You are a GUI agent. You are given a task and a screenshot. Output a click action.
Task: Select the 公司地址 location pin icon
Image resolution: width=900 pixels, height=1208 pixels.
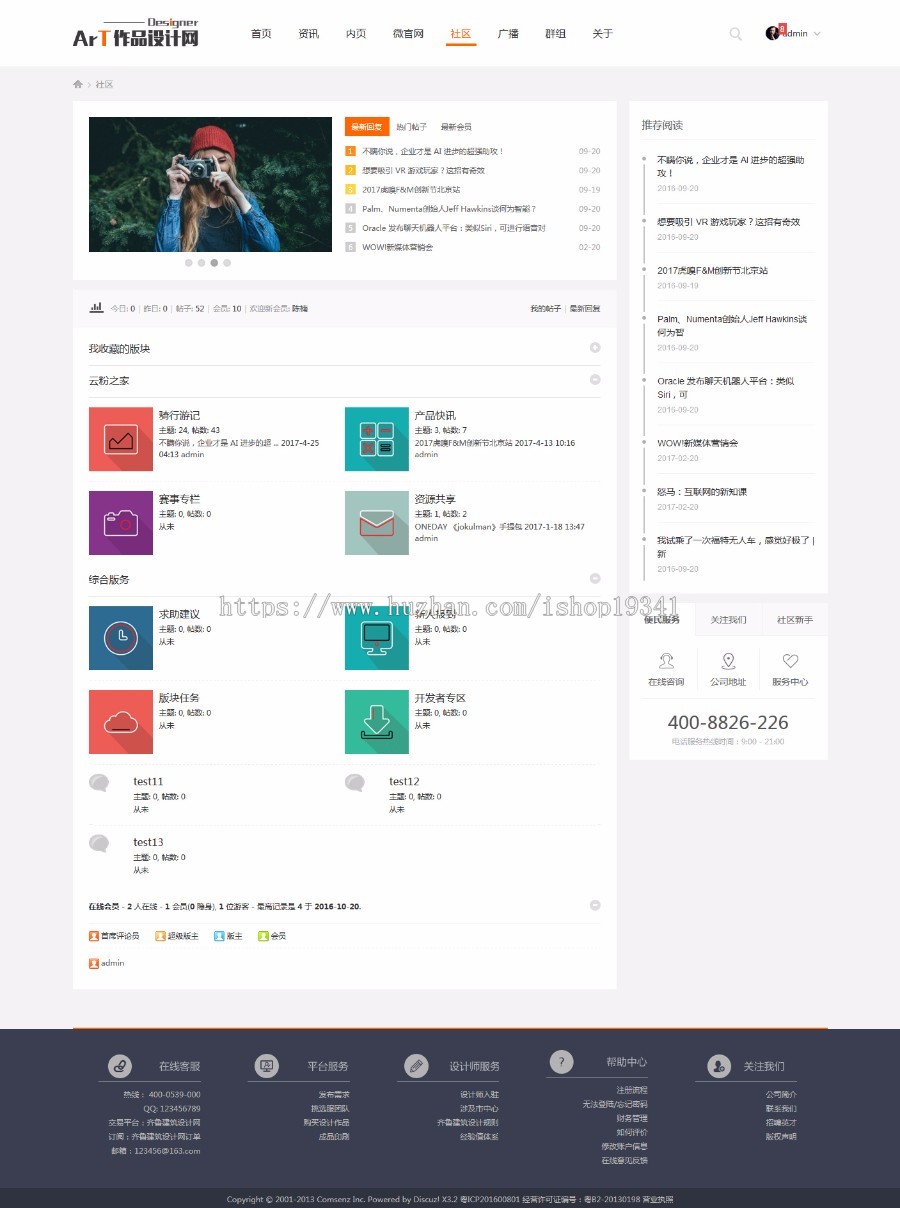click(727, 663)
